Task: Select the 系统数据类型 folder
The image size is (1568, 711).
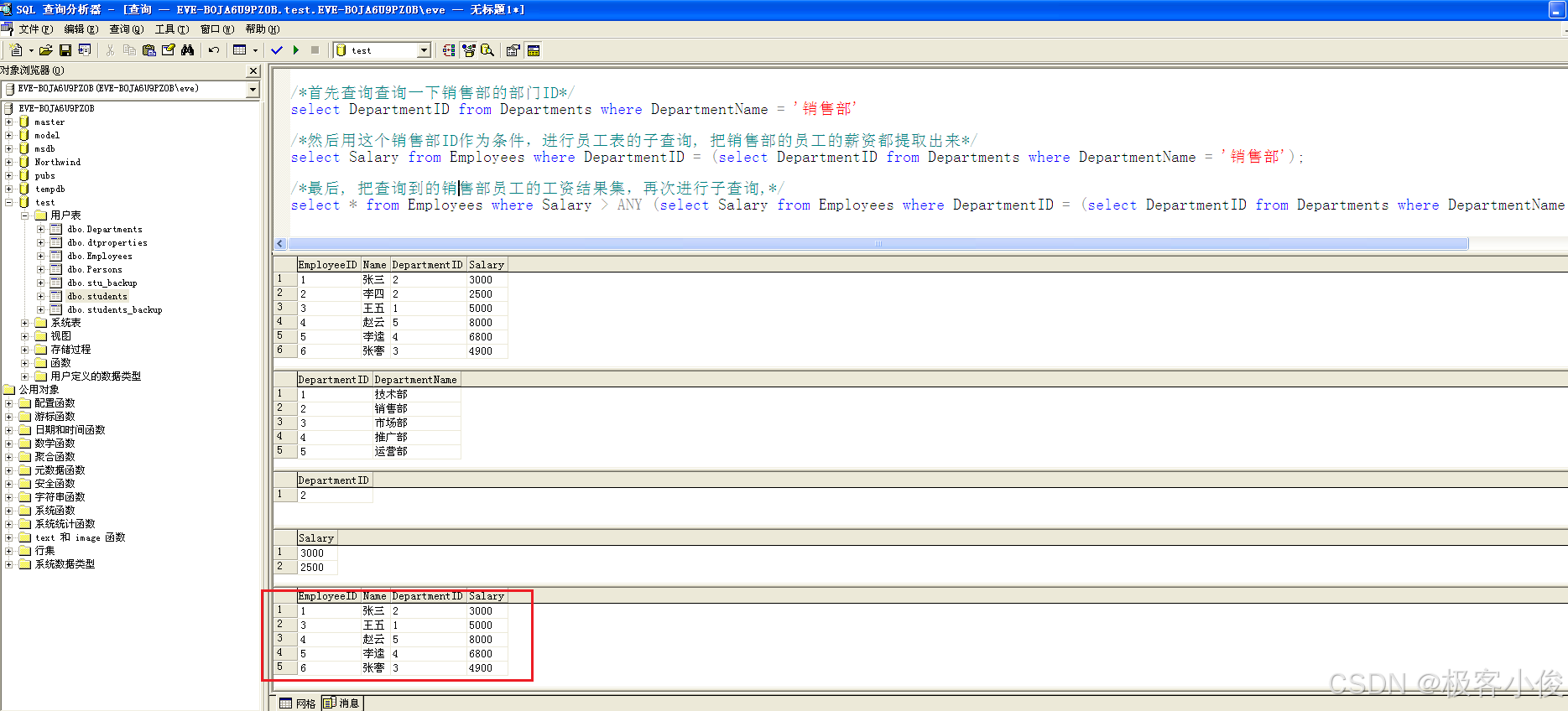Action: coord(65,564)
